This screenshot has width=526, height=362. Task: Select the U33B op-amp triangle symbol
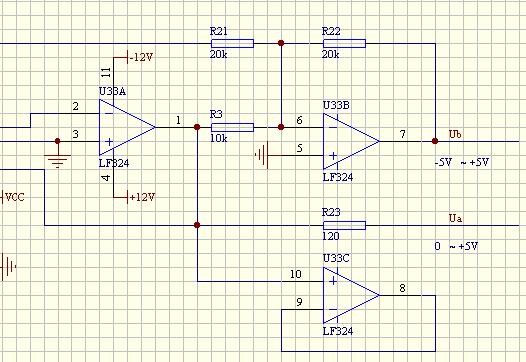(x=351, y=141)
